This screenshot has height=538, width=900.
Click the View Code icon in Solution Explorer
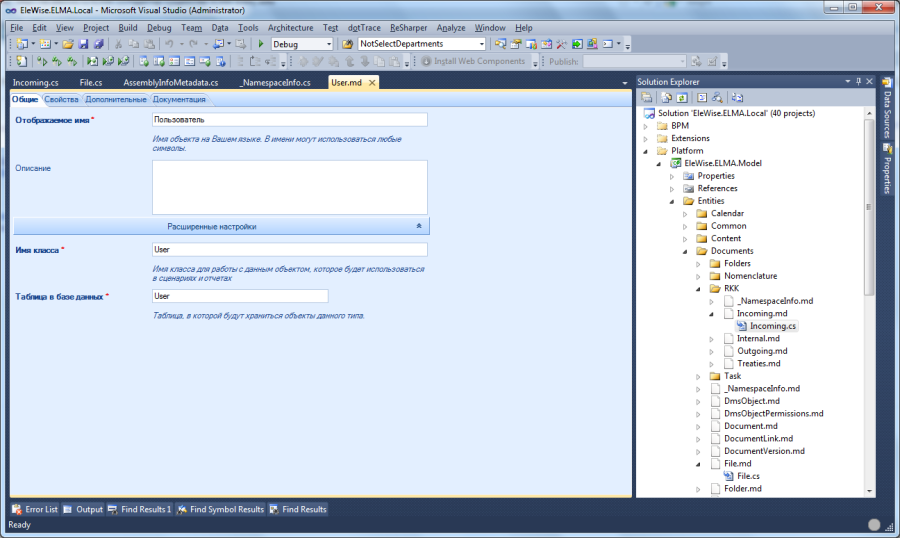[x=701, y=98]
